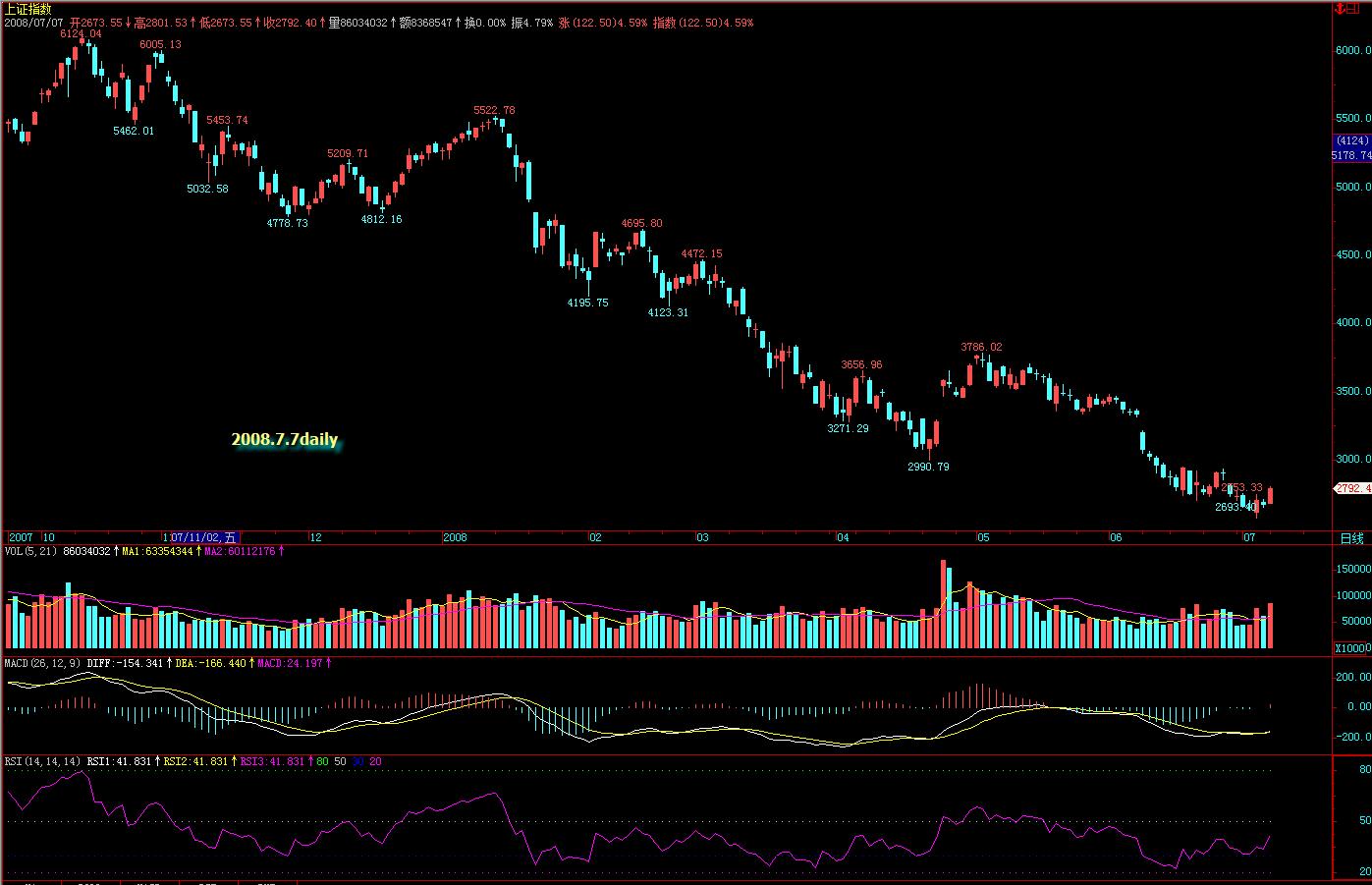Click the X10000 volume unit label
Image resolution: width=1372 pixels, height=885 pixels.
pos(1352,648)
